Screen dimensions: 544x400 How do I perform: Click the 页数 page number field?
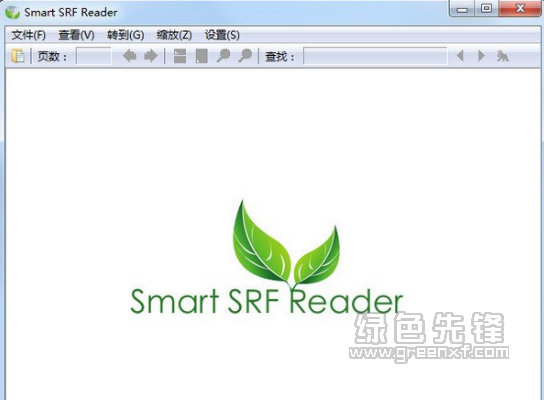coord(94,56)
